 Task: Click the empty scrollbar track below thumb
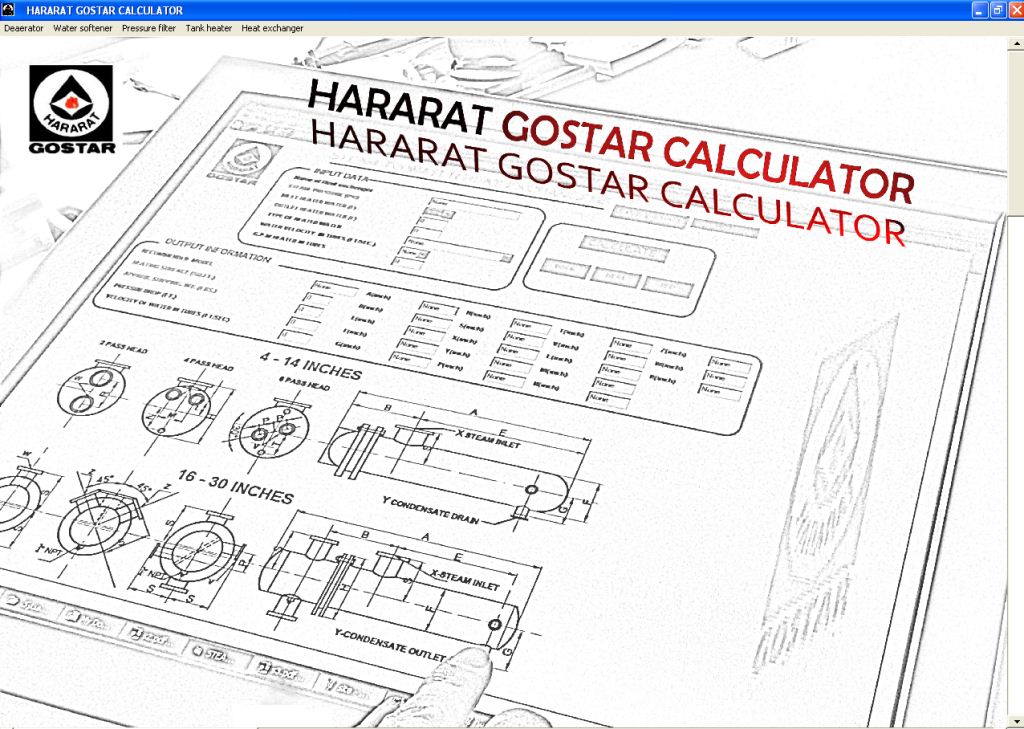click(1015, 450)
